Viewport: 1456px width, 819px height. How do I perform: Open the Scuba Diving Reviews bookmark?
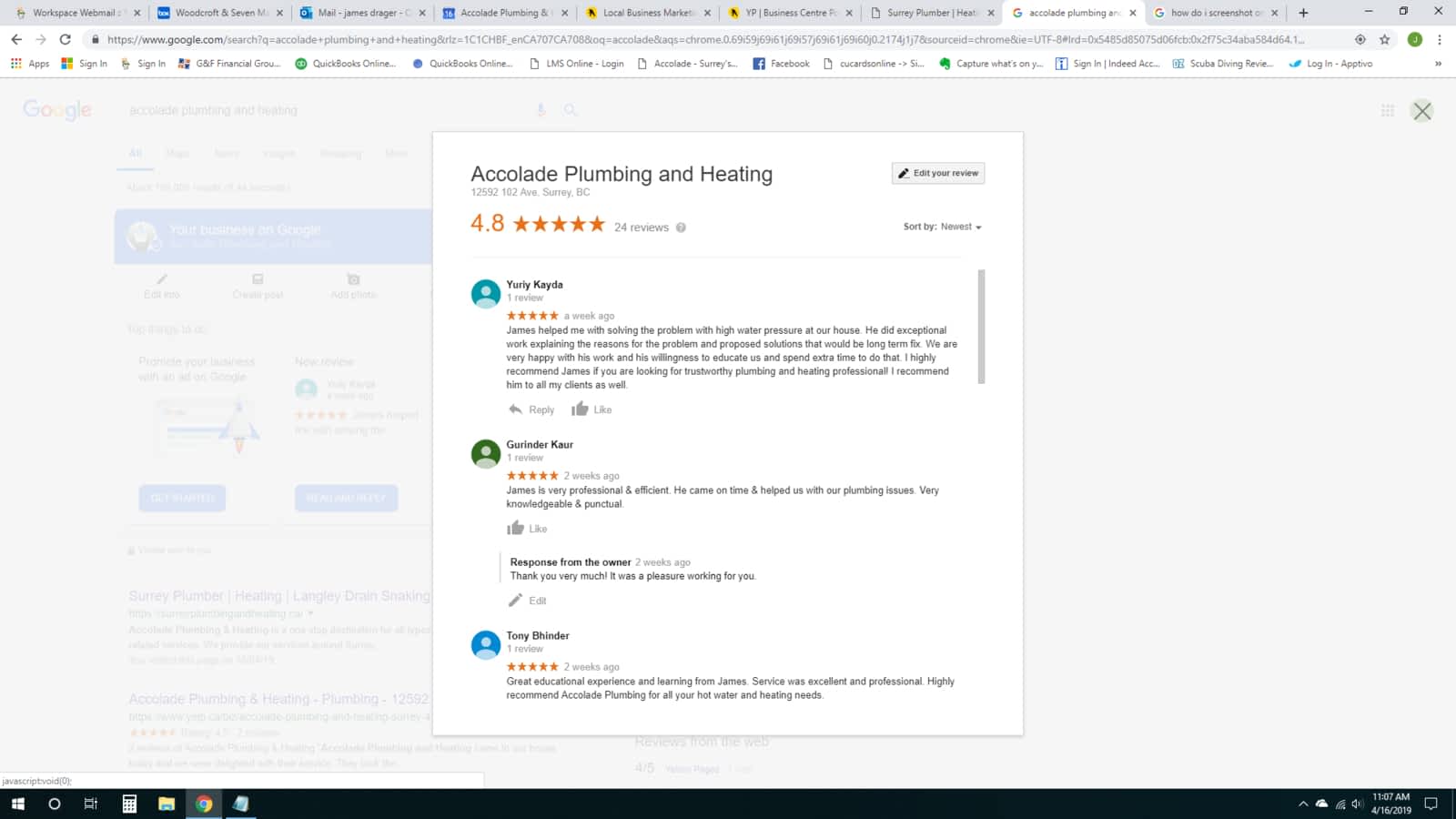click(1223, 64)
